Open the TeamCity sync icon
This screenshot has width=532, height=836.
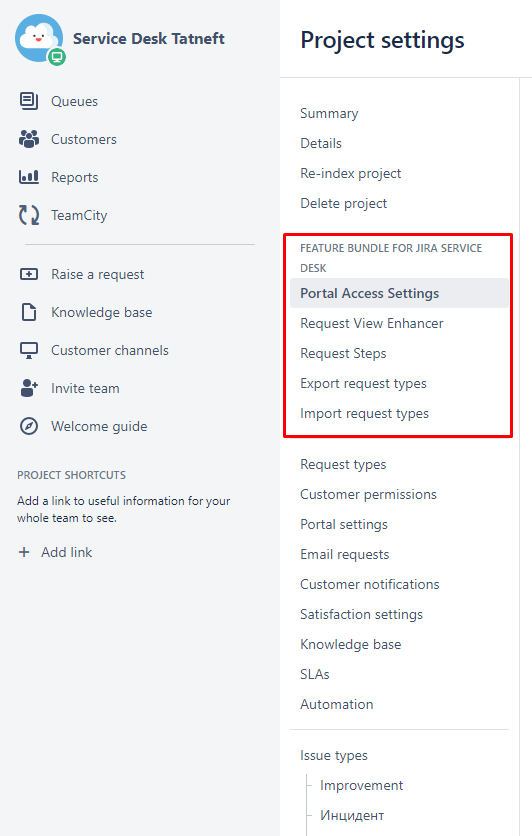pyautogui.click(x=29, y=215)
